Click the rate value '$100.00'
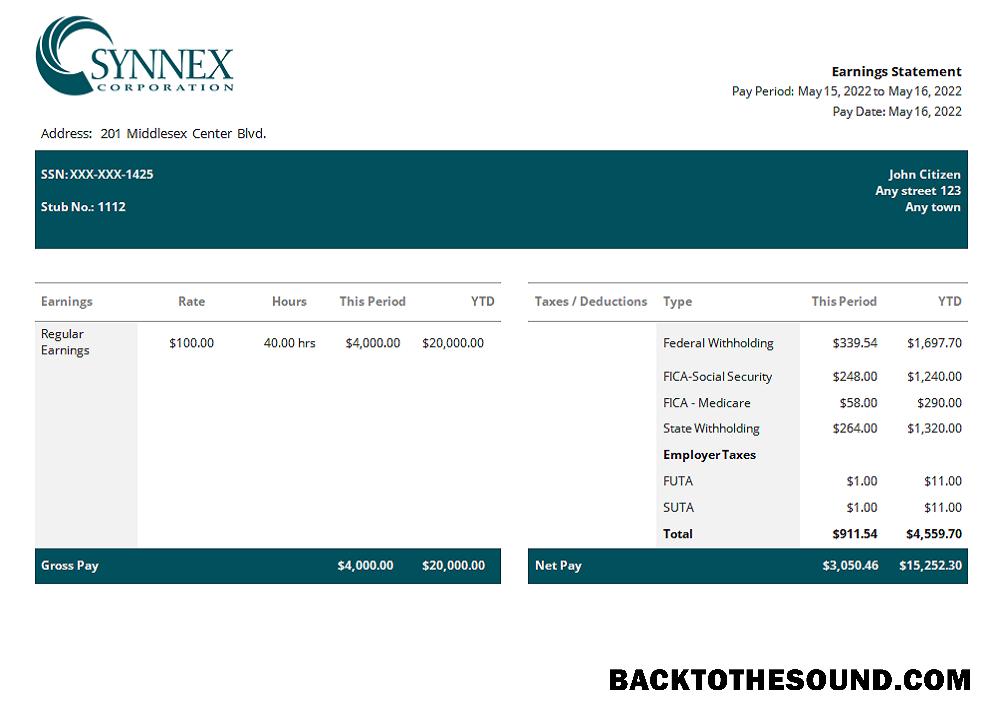Image resolution: width=1000 pixels, height=720 pixels. click(191, 343)
